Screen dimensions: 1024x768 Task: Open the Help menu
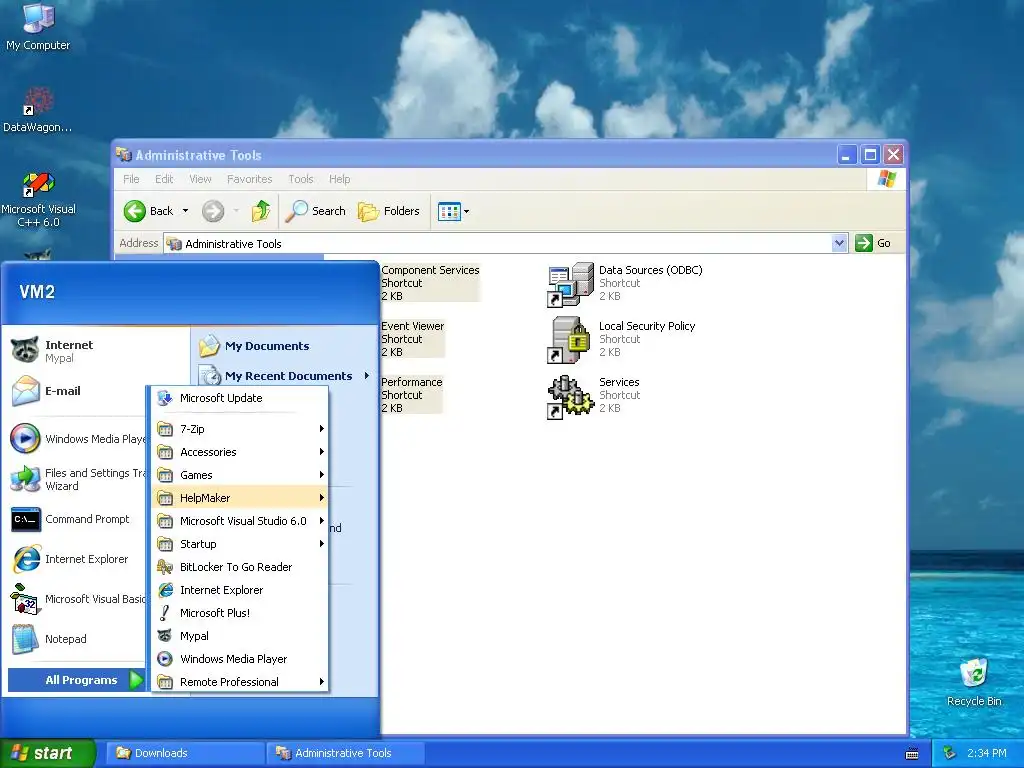[340, 179]
